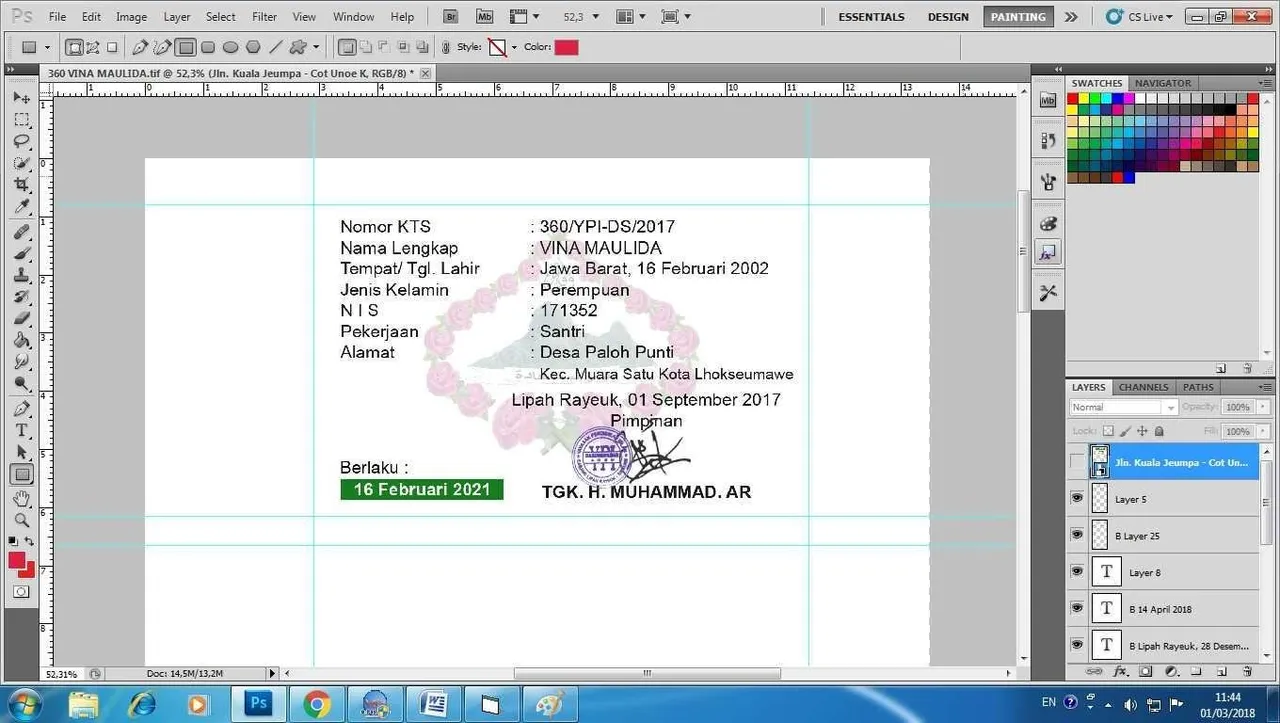Switch to the Essentials workspace
The width and height of the screenshot is (1280, 723).
tap(871, 16)
